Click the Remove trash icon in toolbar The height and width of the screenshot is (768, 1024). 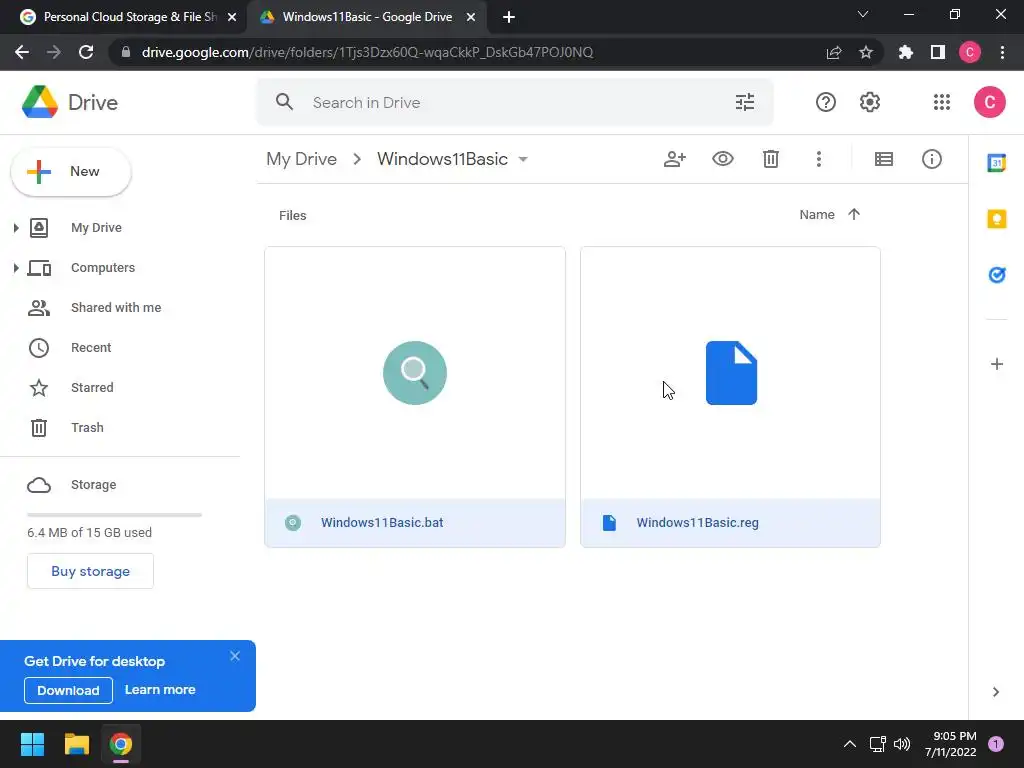coord(771,159)
